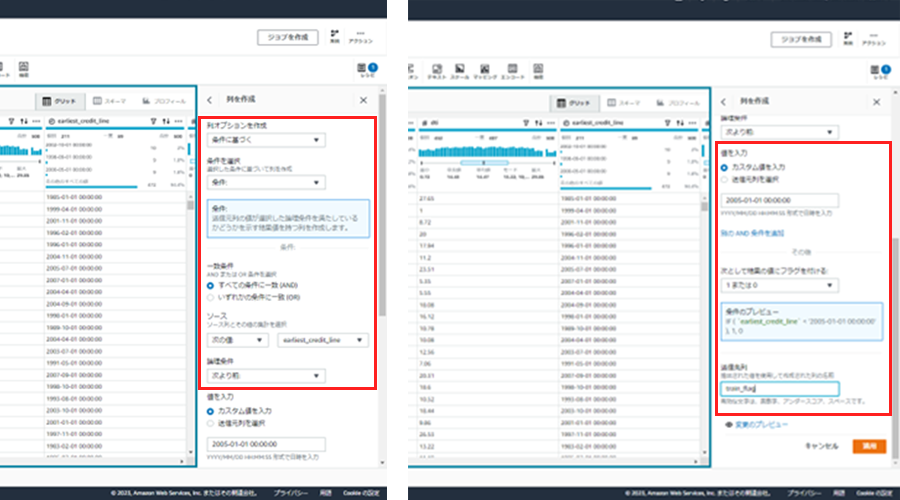Click filter icon on right window earliest_credit_line column
This screenshot has width=900, height=500.
click(667, 123)
